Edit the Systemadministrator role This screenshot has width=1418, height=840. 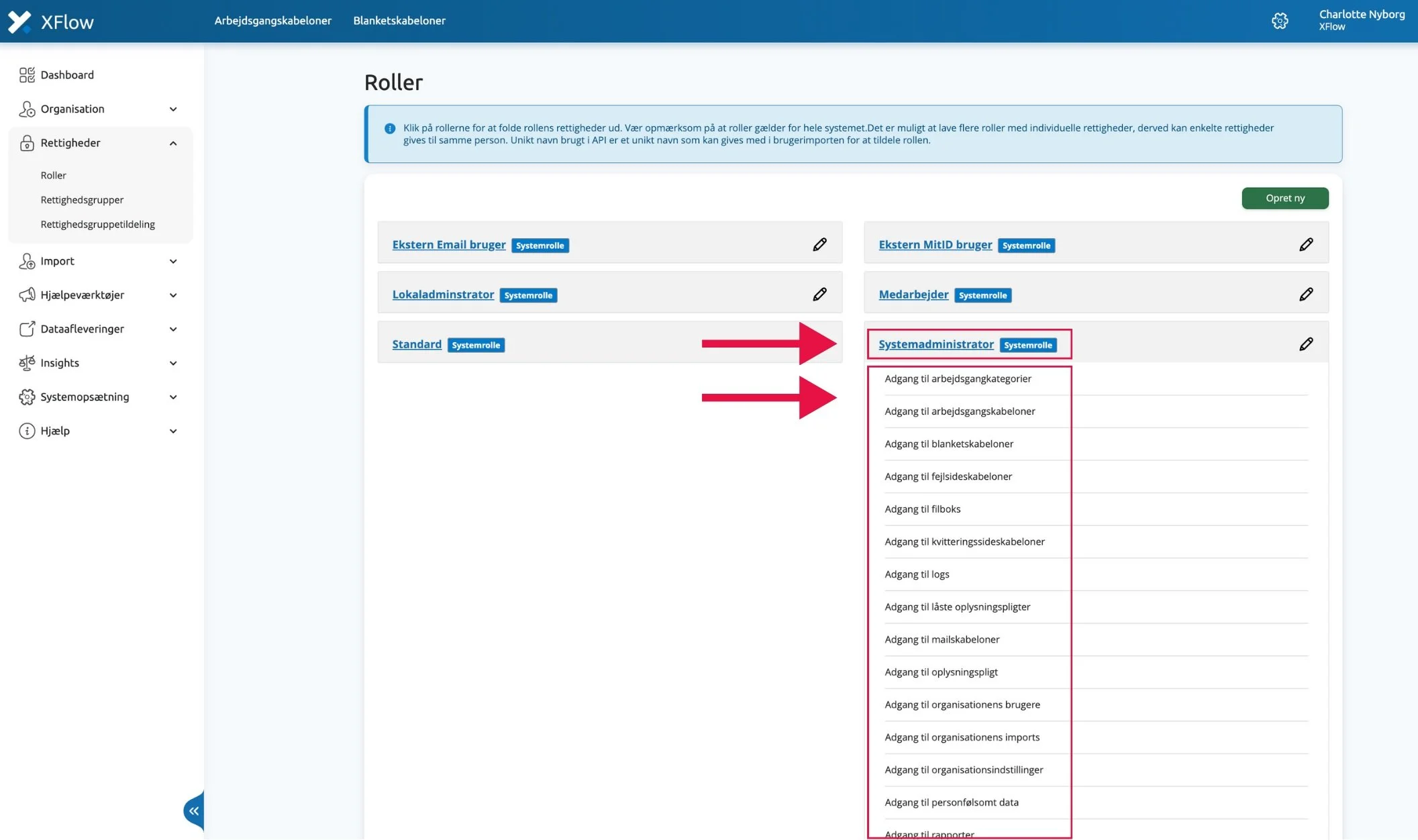(1305, 344)
